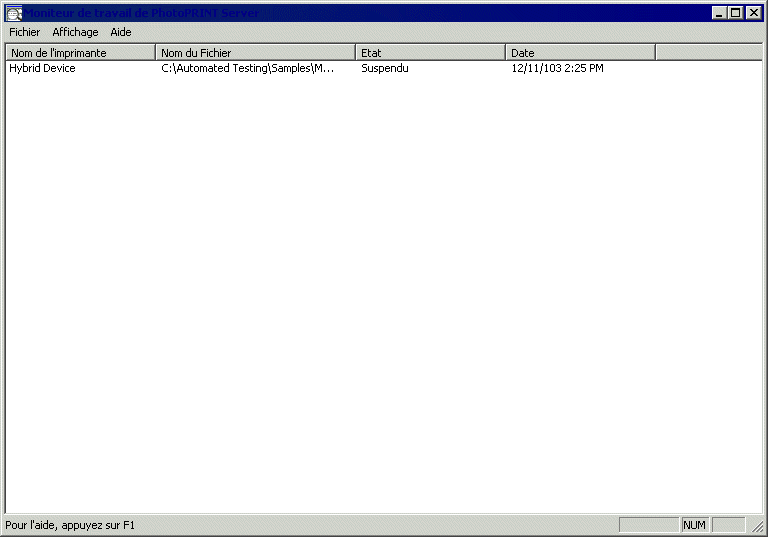Click the PhotoPRINT Server title bar app icon

(14, 13)
